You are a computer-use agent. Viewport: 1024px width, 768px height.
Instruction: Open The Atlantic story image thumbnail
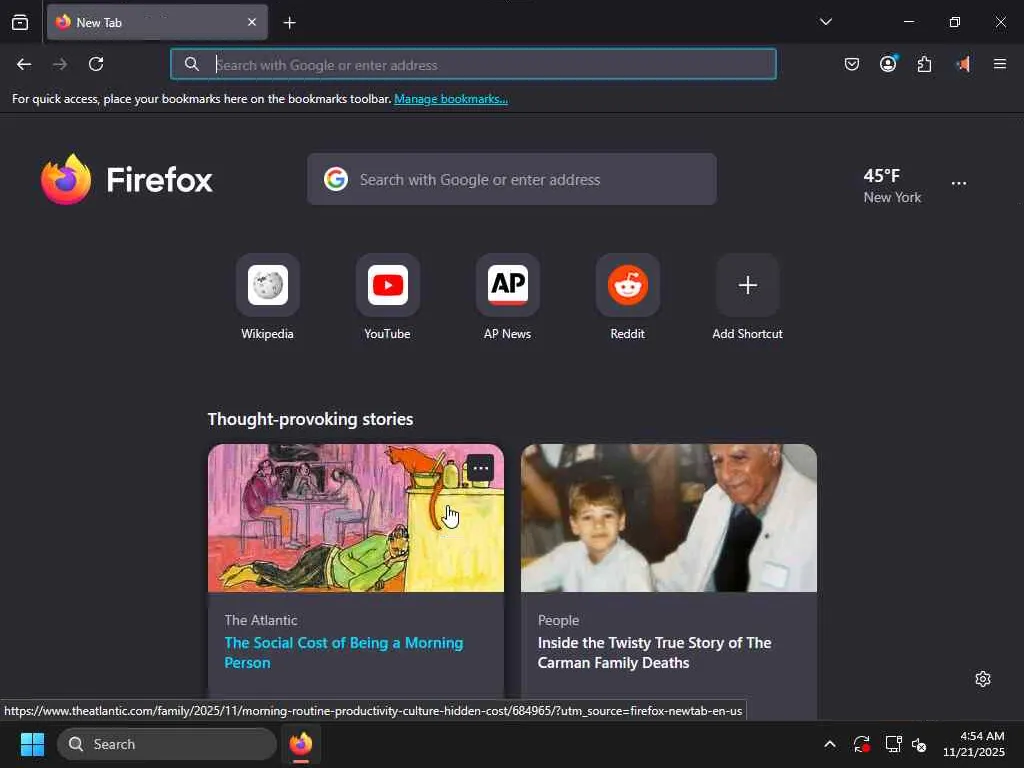[x=356, y=518]
